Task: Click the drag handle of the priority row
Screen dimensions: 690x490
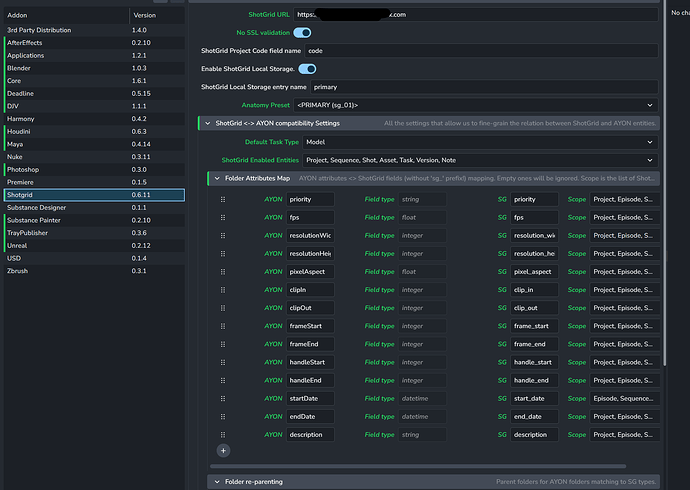Action: pos(223,200)
